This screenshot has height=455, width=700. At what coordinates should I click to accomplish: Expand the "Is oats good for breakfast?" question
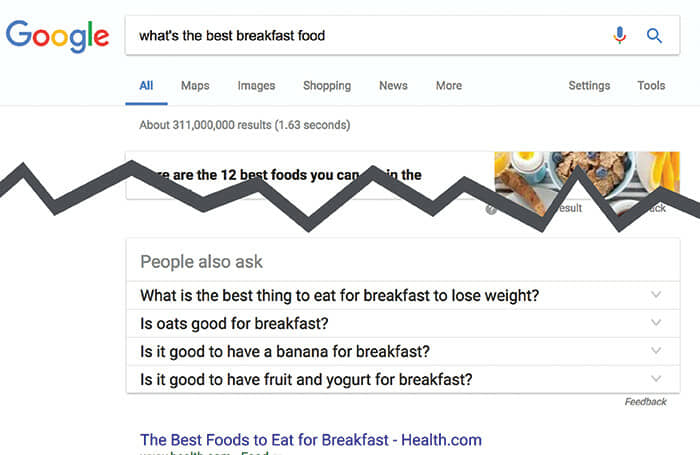pyautogui.click(x=403, y=323)
